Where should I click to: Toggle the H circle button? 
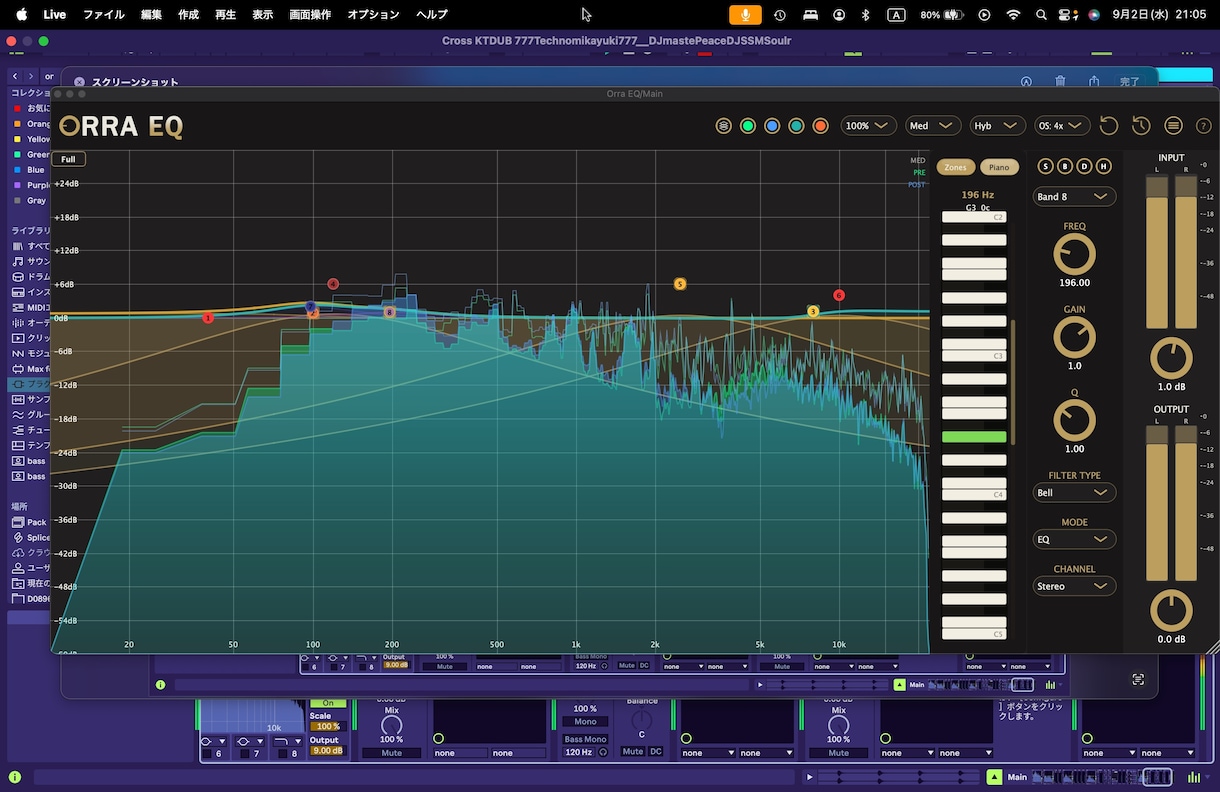click(1103, 166)
